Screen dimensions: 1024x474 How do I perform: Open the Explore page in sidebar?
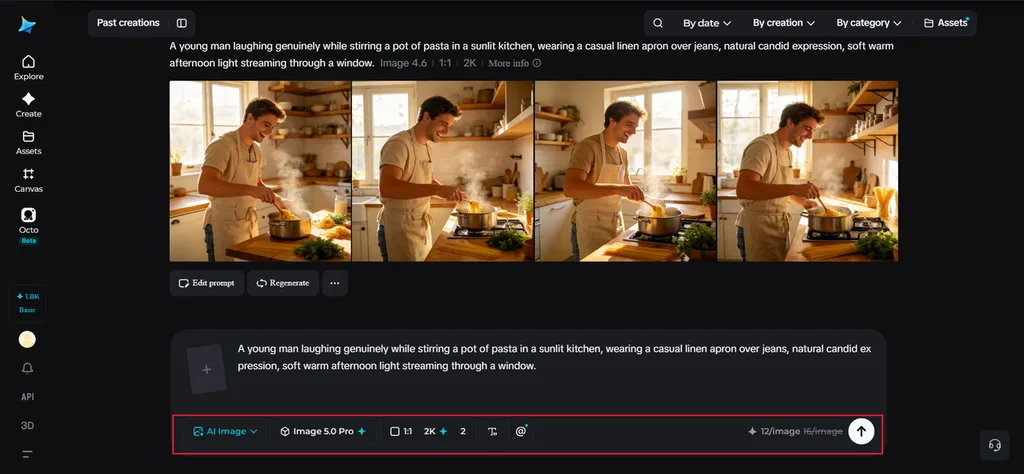[x=28, y=68]
